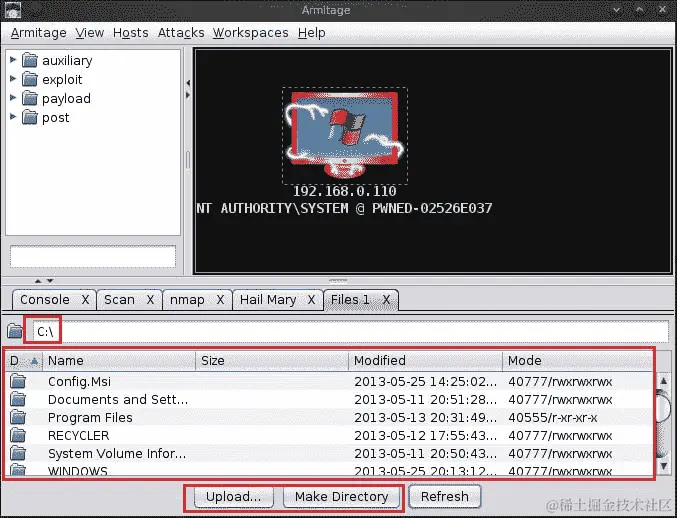The height and width of the screenshot is (518, 677).
Task: Collapse the module panel with the left divider arrow
Action: [188, 82]
